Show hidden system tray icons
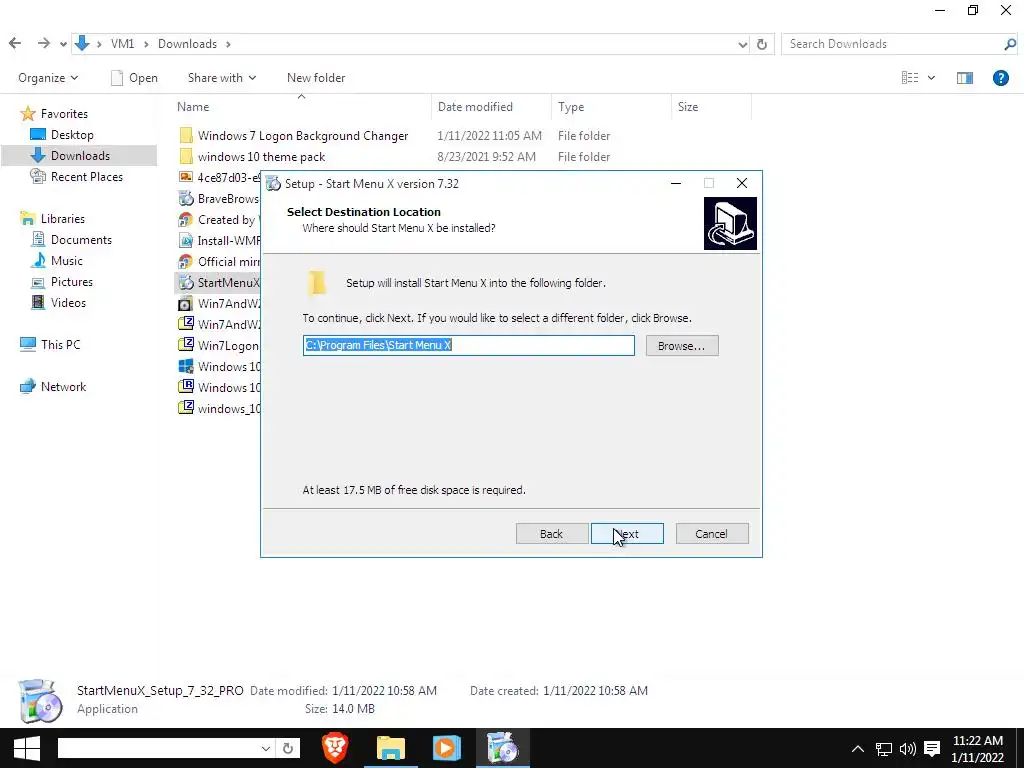This screenshot has height=768, width=1024. (x=857, y=748)
